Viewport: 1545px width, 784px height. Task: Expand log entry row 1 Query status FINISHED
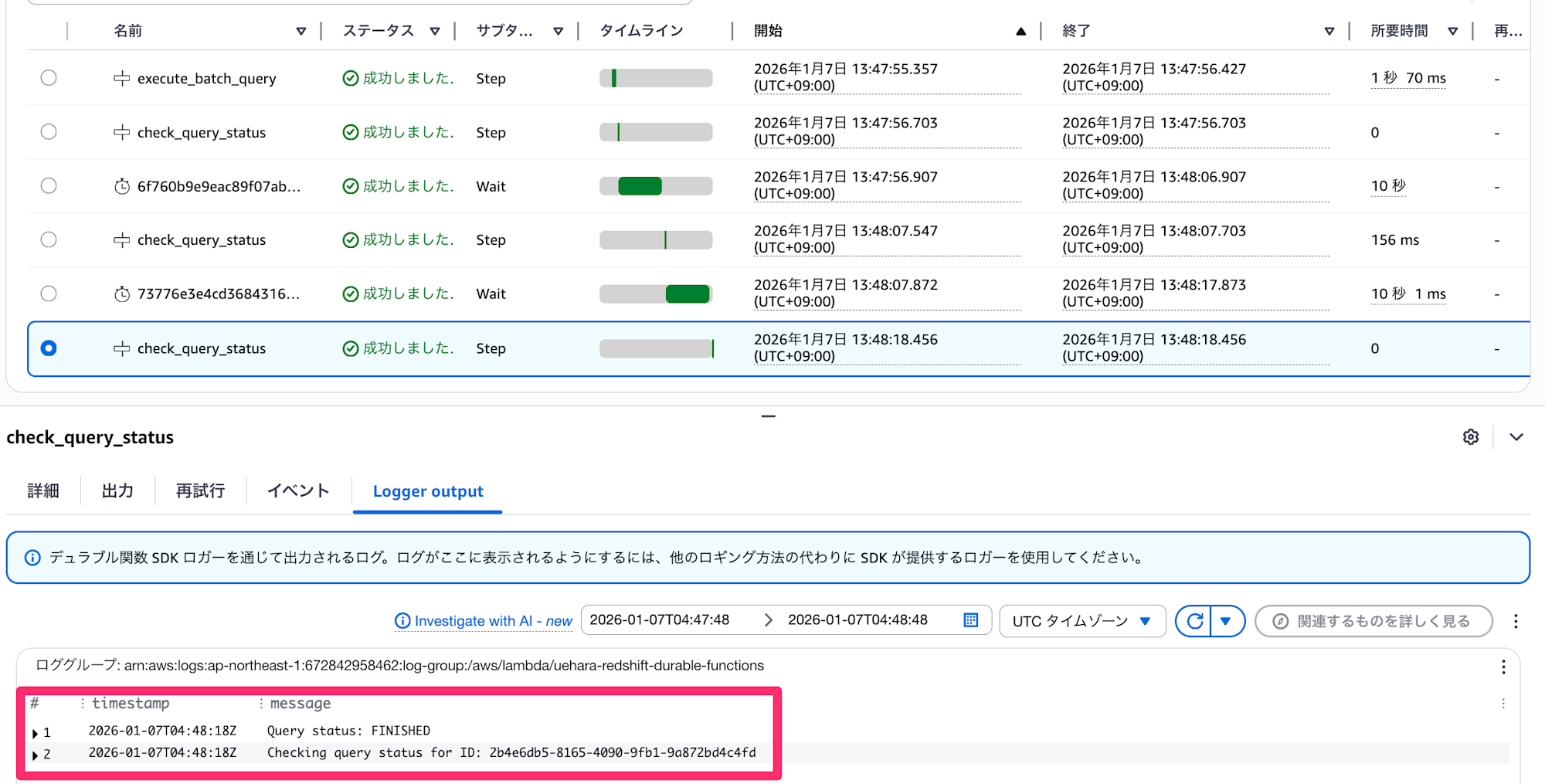(36, 733)
